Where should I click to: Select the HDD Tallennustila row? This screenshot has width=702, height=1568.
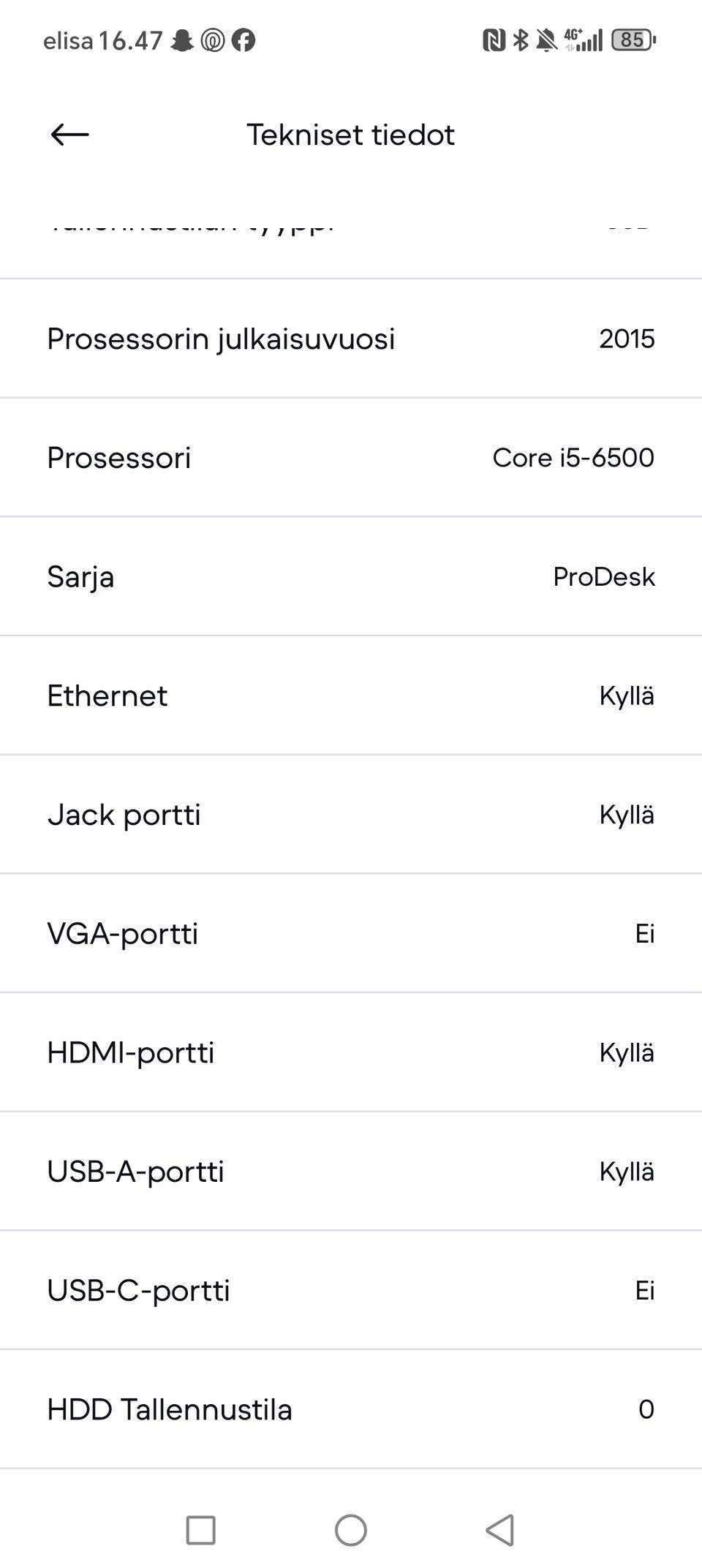pos(351,1409)
